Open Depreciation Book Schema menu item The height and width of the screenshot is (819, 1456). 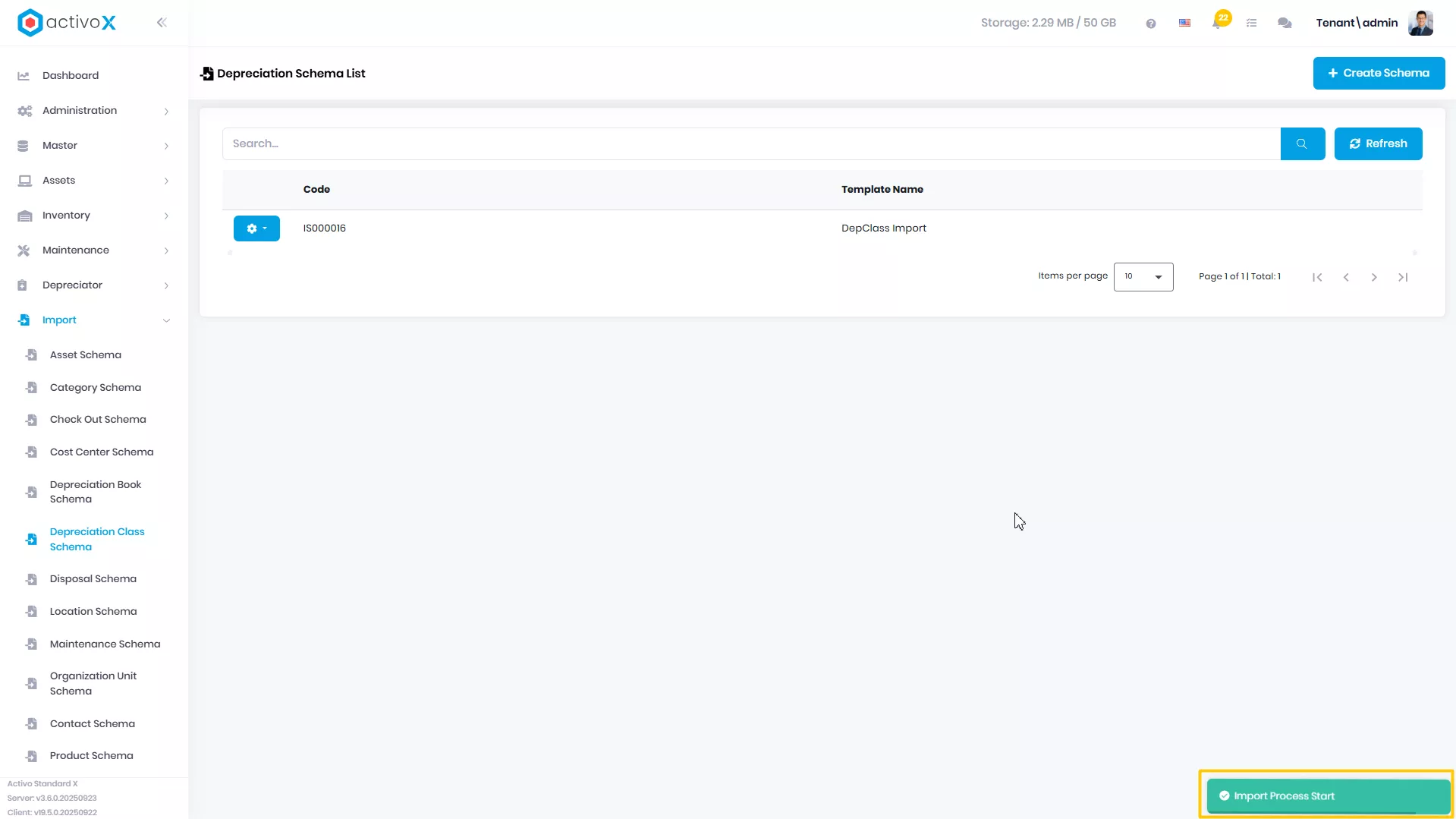[96, 492]
